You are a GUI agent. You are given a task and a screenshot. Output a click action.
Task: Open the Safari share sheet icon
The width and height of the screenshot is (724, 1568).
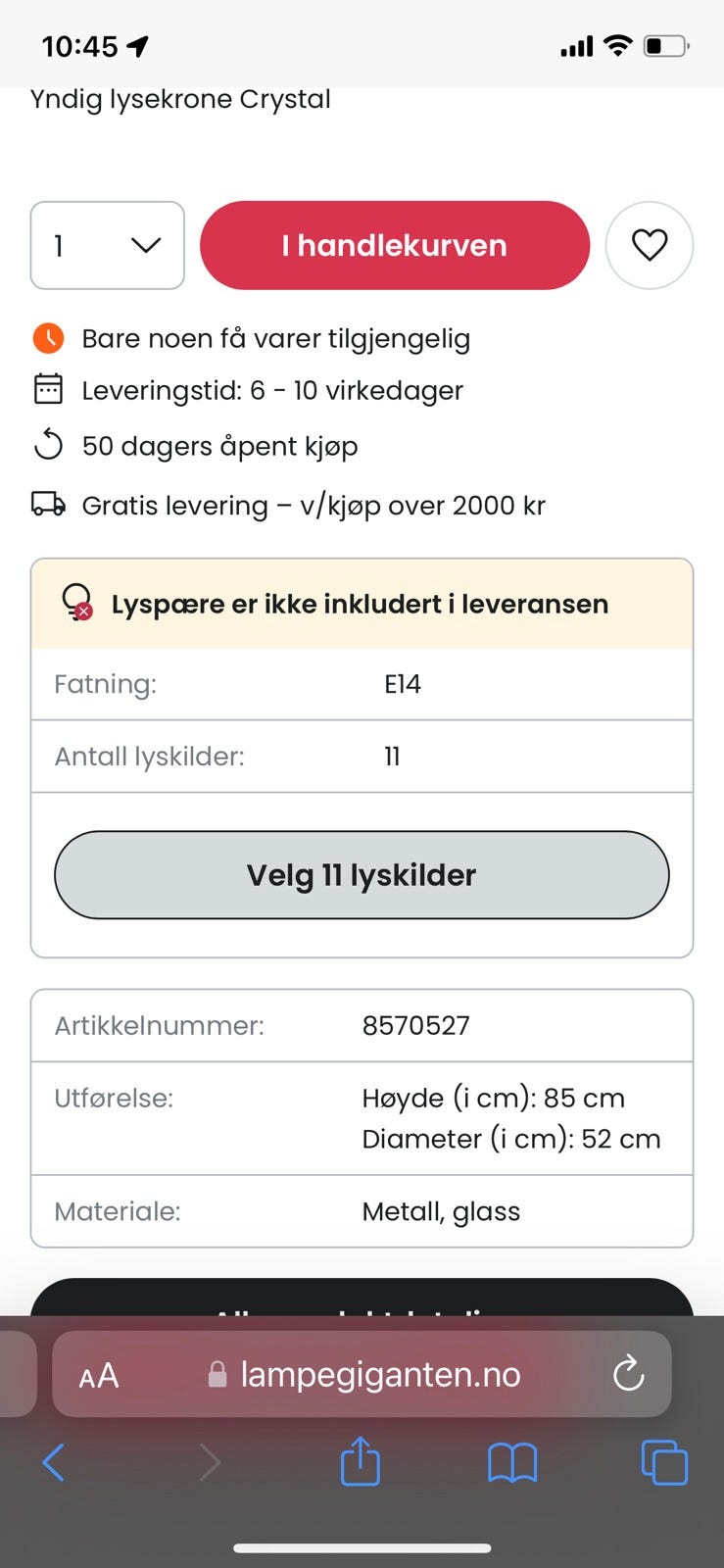360,1460
